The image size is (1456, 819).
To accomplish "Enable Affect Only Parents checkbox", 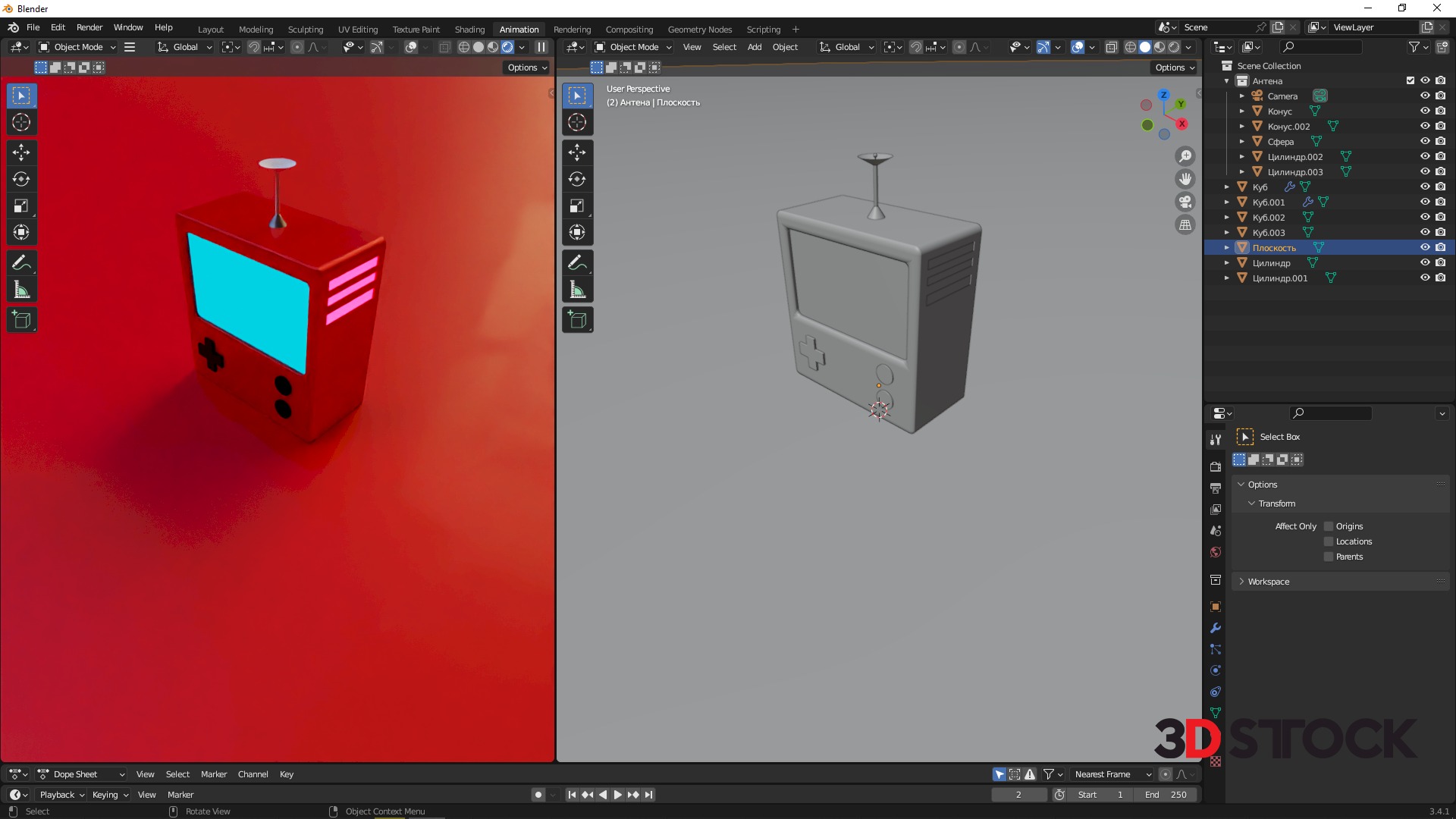I will (1329, 557).
